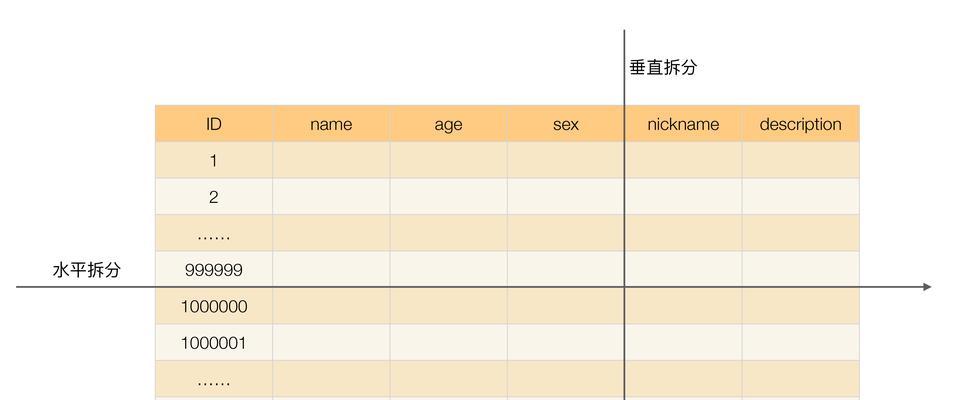Select the row with ID 1

point(507,160)
